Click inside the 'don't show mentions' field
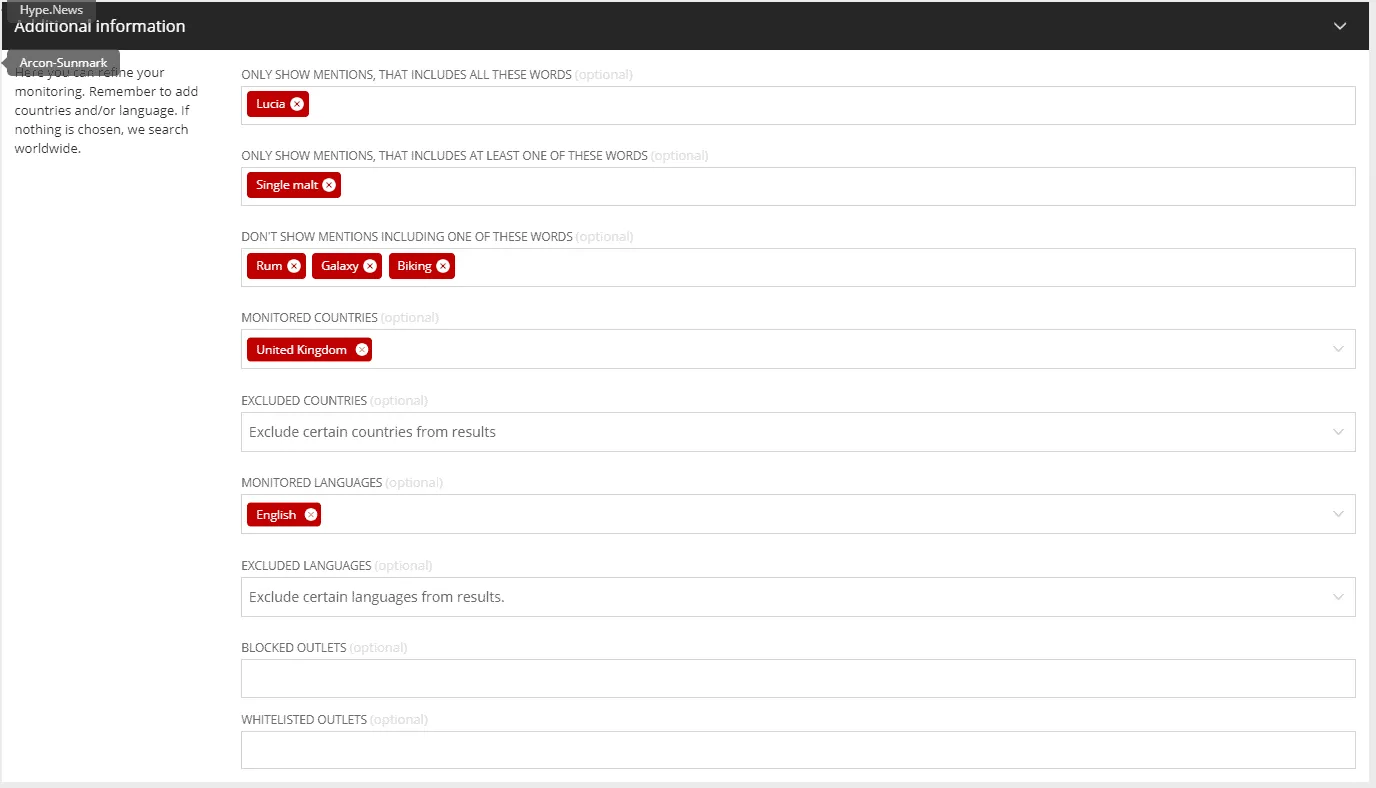 coord(798,267)
